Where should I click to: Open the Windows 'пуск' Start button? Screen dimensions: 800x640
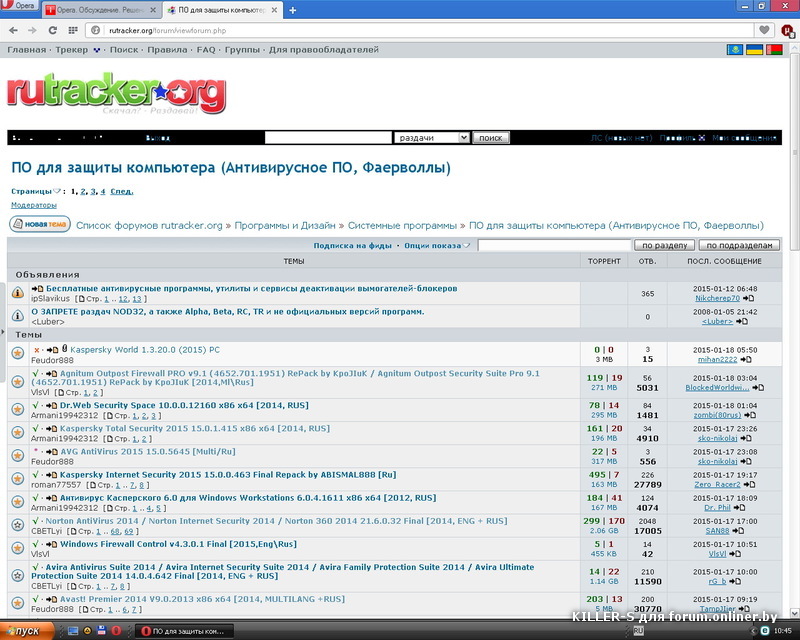pos(22,631)
